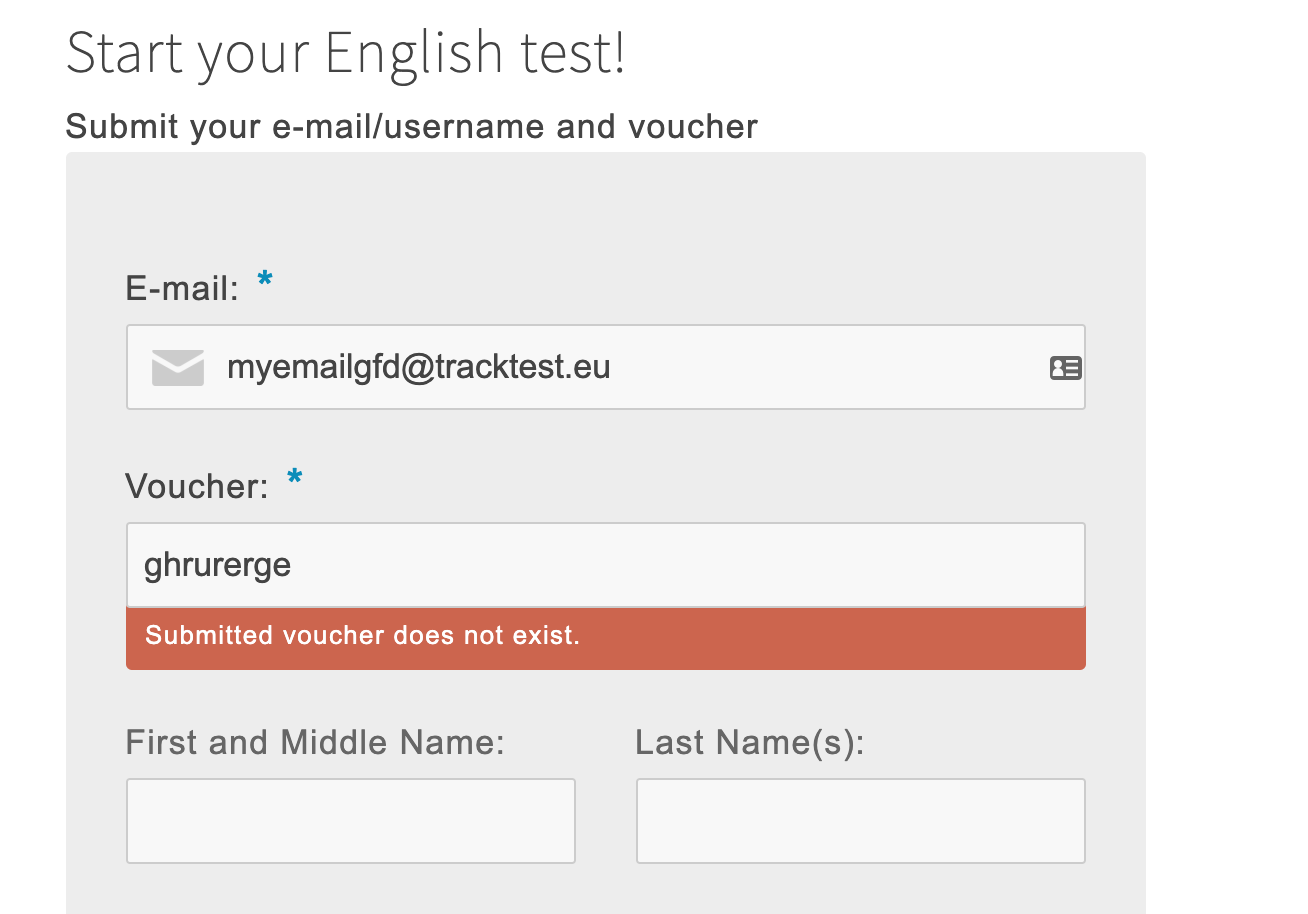1308x914 pixels.
Task: Click the envelope icon in E-mail field
Action: pyautogui.click(x=178, y=368)
